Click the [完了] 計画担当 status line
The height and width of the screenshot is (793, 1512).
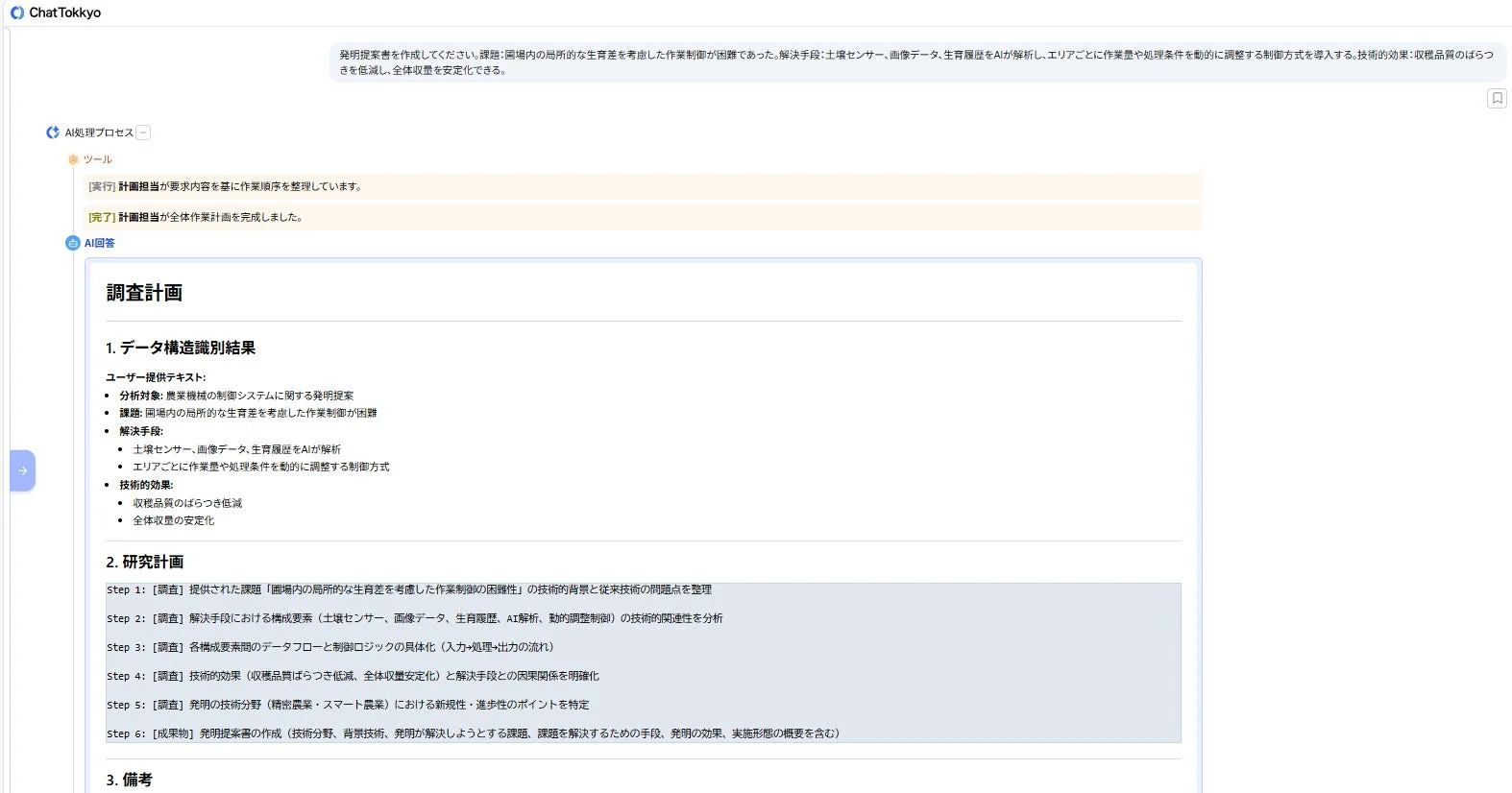coord(196,217)
